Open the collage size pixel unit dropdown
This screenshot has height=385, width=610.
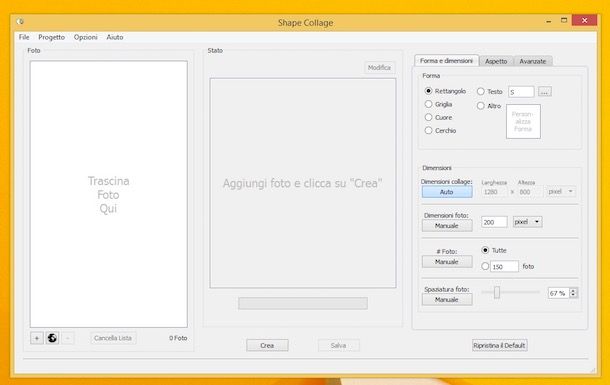[560, 191]
